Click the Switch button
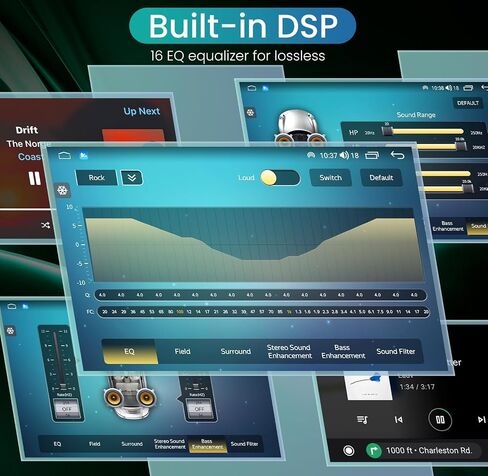The width and height of the screenshot is (488, 476). pyautogui.click(x=331, y=178)
